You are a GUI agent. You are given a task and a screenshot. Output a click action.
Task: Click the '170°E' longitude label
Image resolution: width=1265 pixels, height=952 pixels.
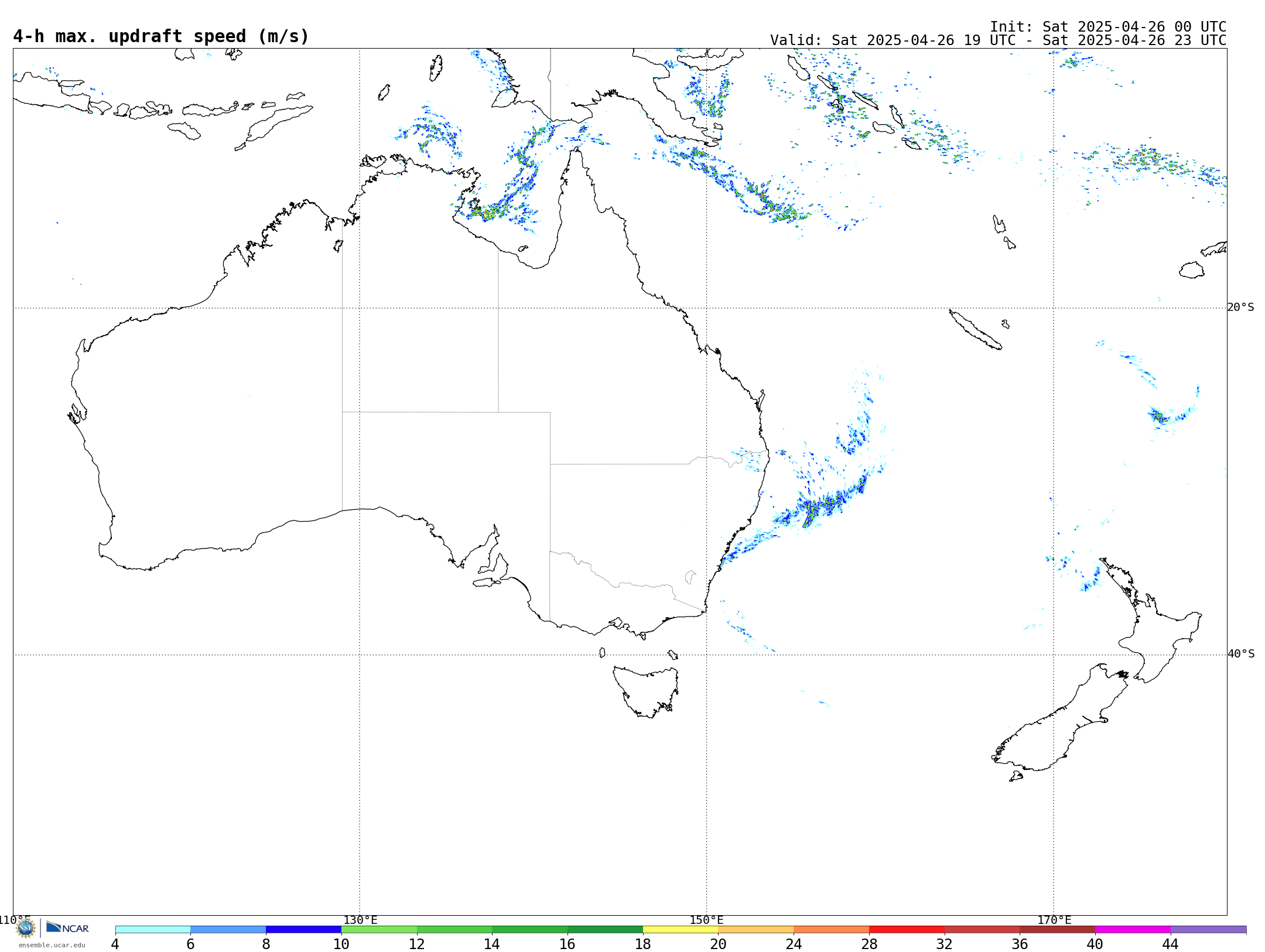[1054, 920]
